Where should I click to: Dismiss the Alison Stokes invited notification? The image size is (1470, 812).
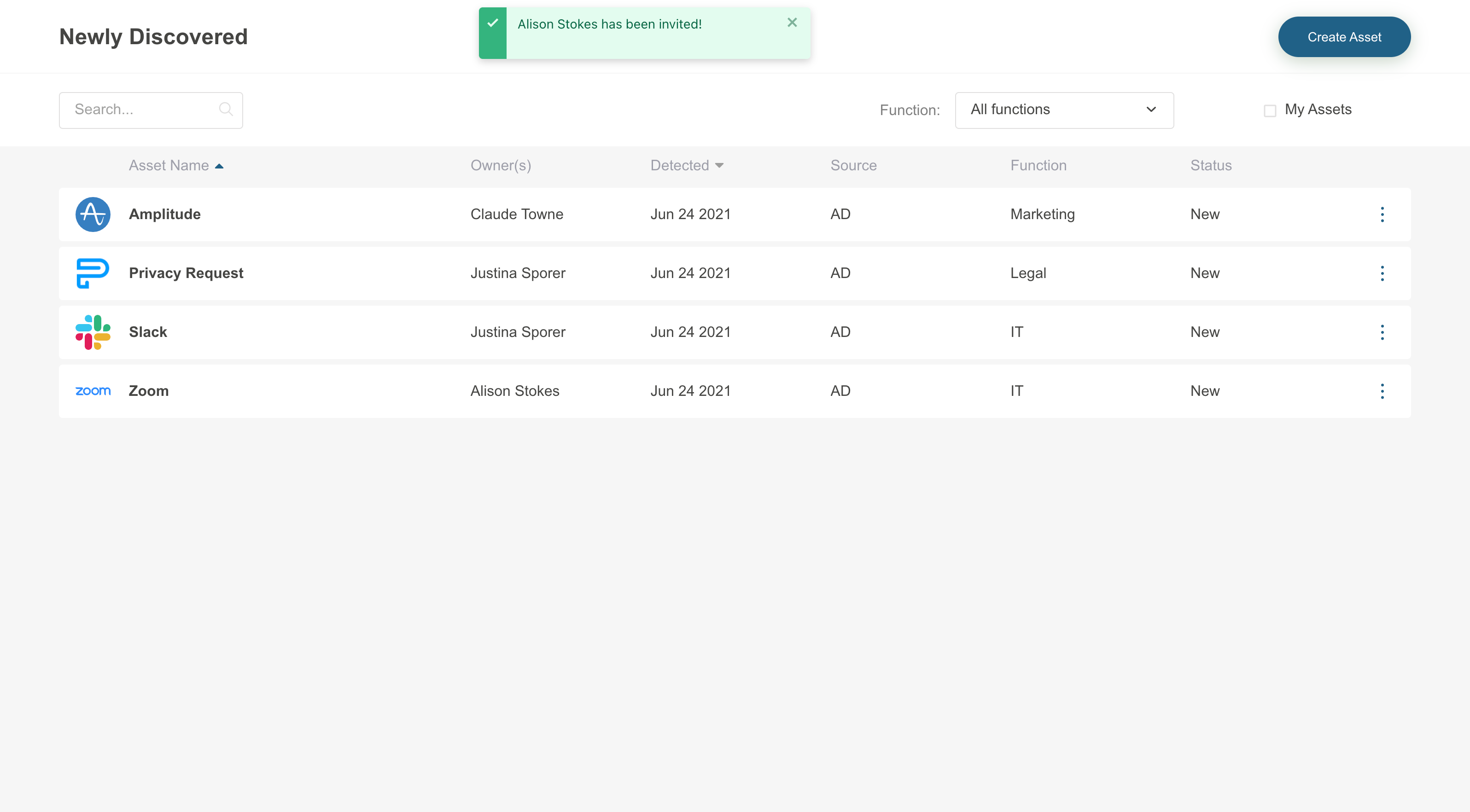click(x=792, y=23)
